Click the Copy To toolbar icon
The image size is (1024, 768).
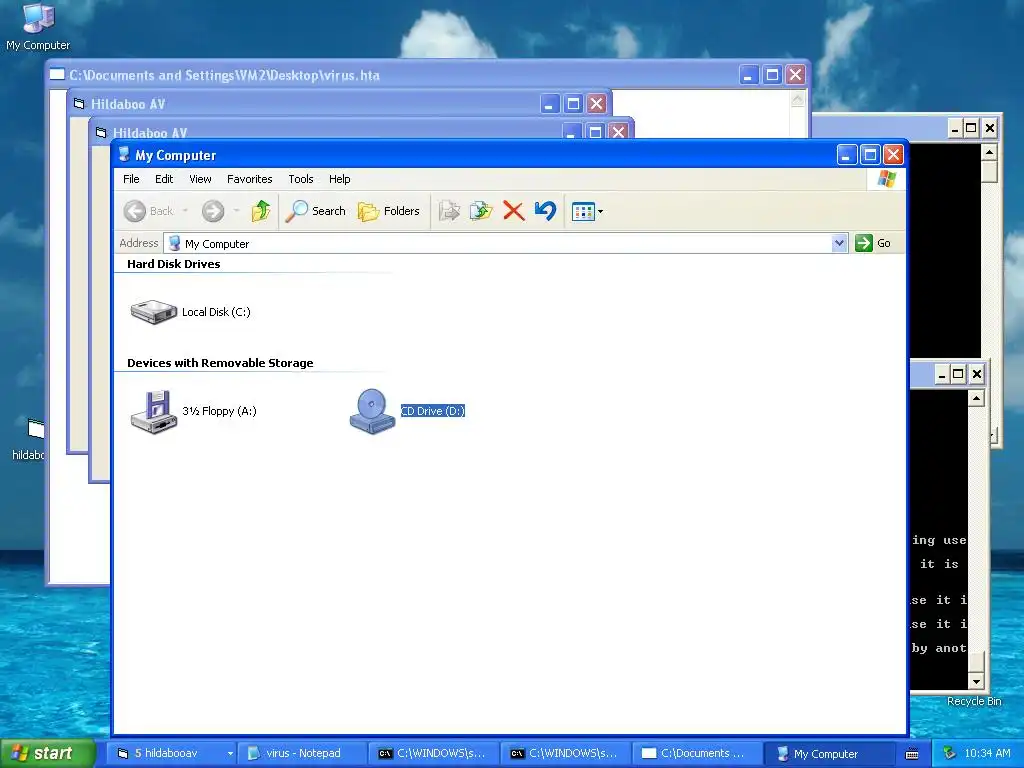click(481, 211)
